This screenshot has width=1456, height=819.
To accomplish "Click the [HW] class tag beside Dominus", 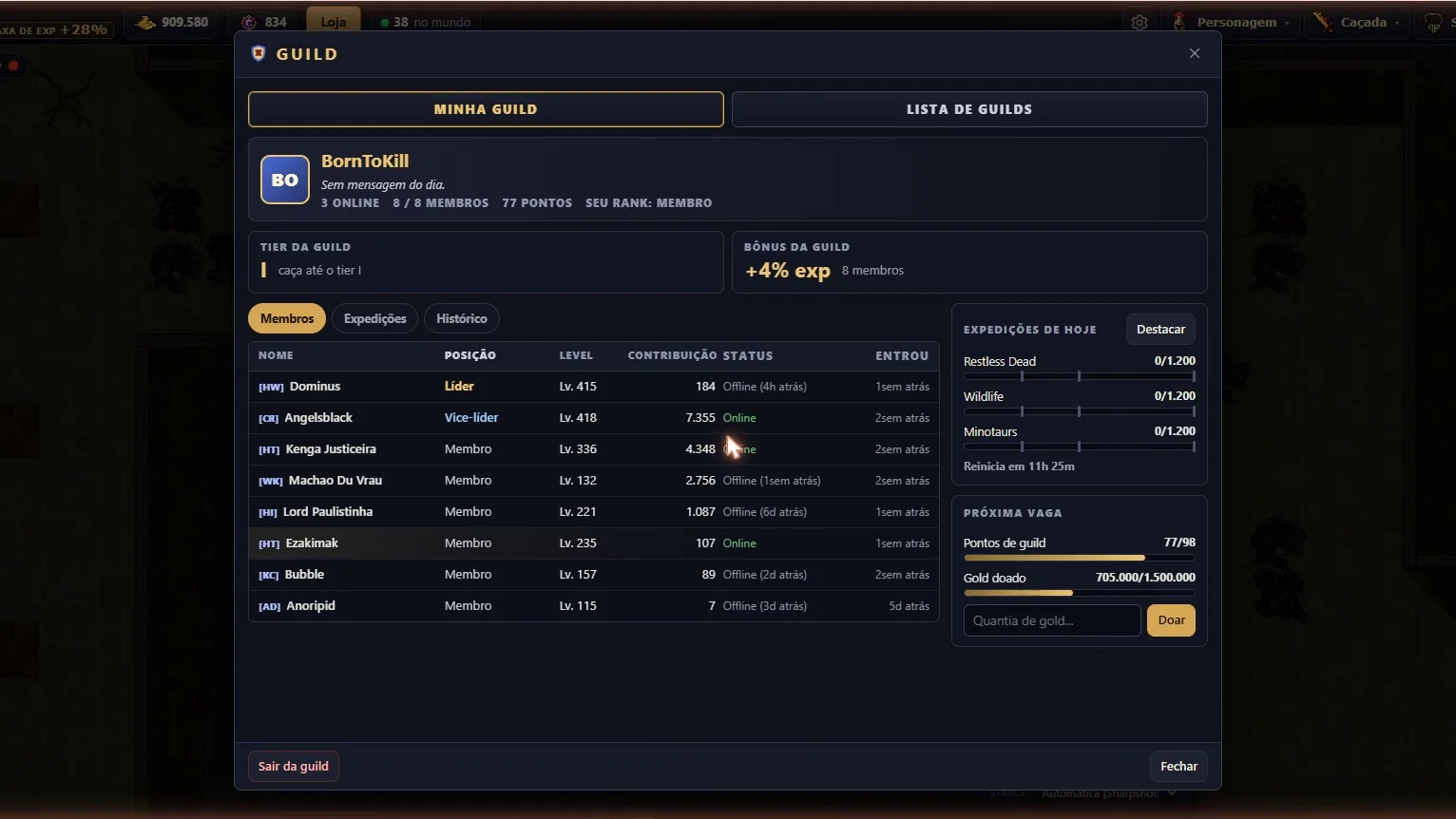I will point(271,388).
